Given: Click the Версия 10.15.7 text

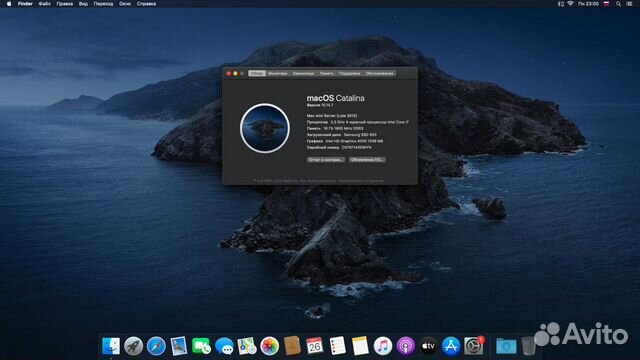Looking at the screenshot, I should point(320,105).
